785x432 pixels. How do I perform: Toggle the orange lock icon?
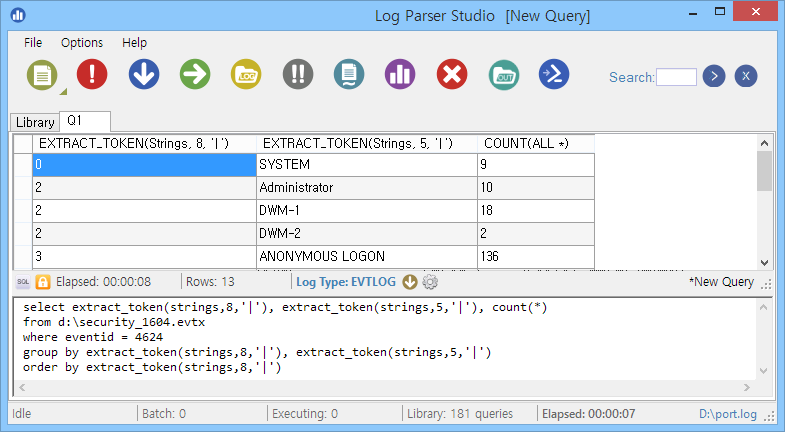(43, 282)
